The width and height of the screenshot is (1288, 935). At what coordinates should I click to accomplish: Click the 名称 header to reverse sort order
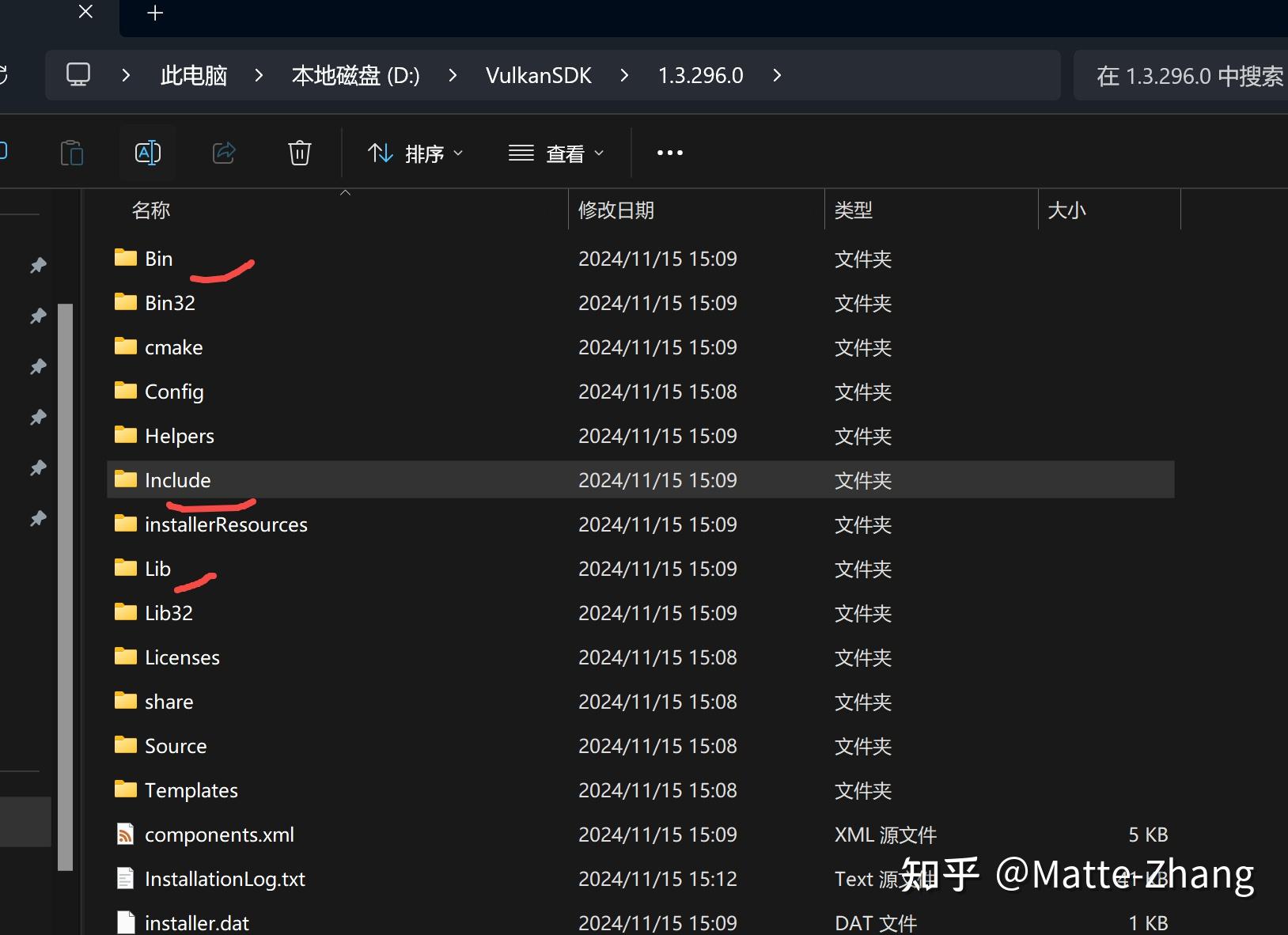(150, 210)
